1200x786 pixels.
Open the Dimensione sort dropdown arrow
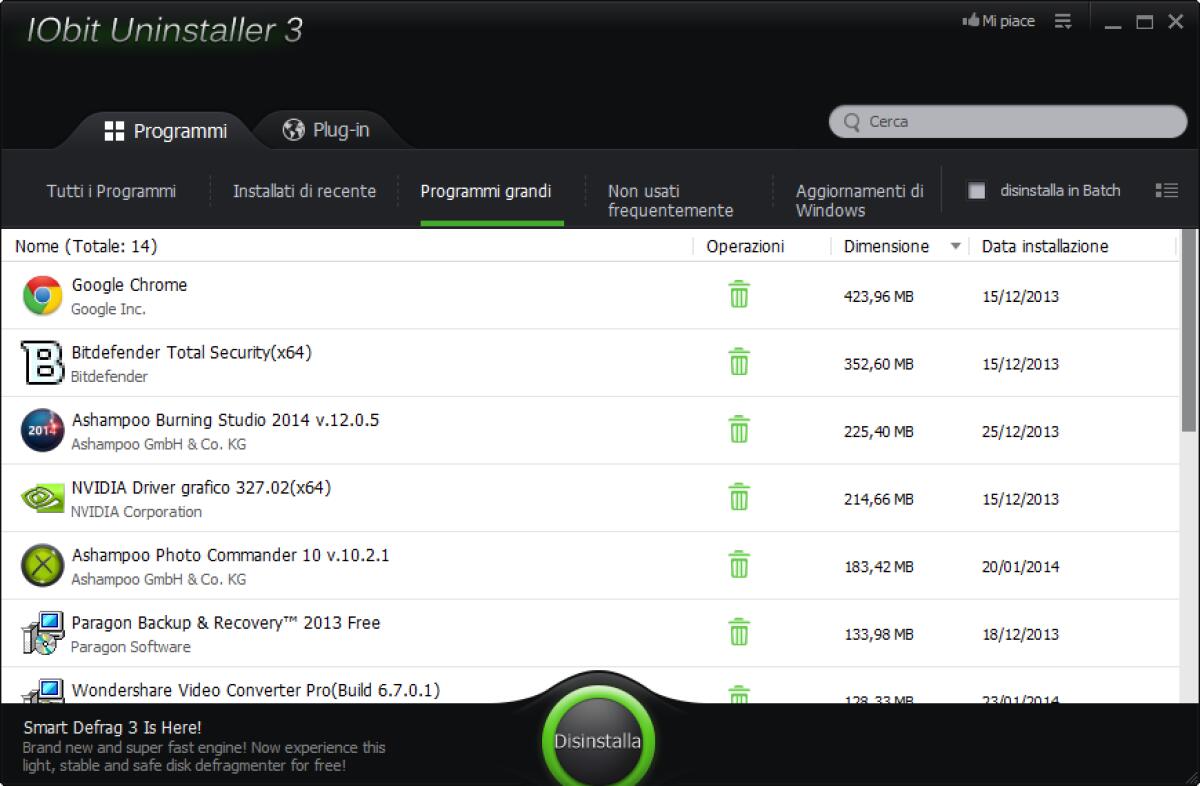(x=955, y=245)
